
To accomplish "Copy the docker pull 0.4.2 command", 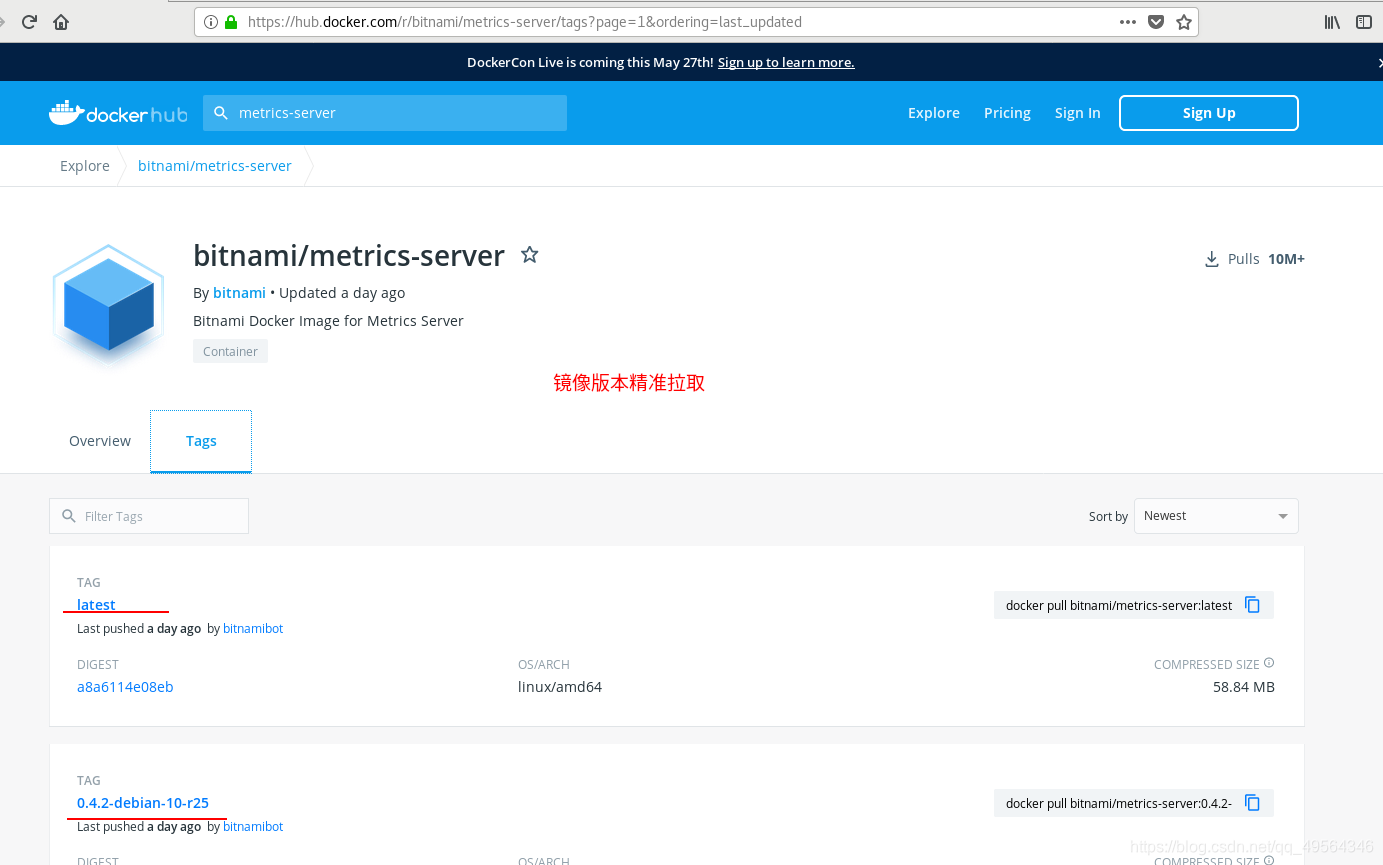I will click(1252, 803).
